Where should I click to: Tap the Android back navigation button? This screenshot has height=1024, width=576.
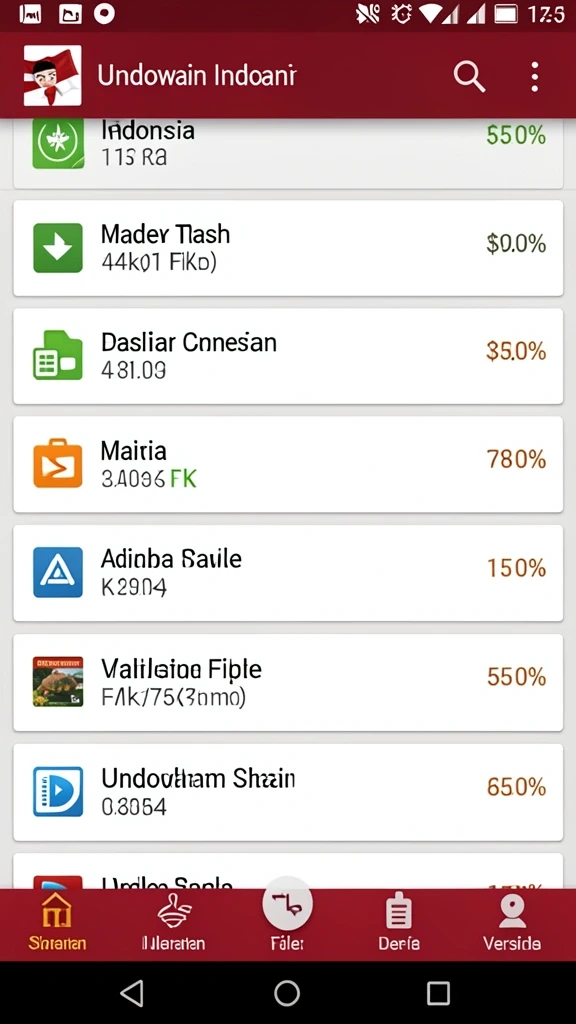133,993
